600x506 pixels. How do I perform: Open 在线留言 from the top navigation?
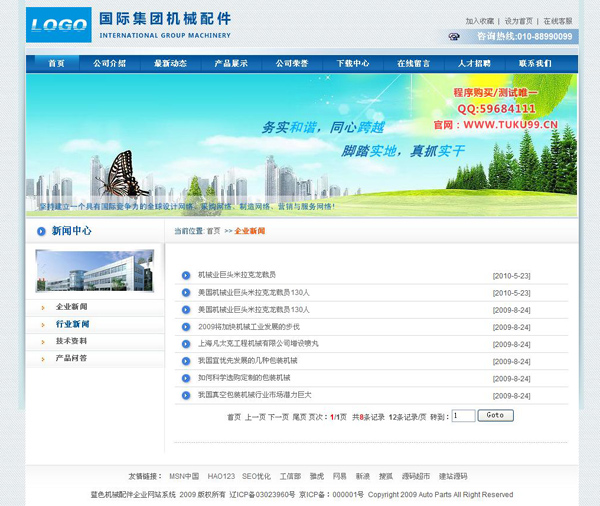point(413,64)
